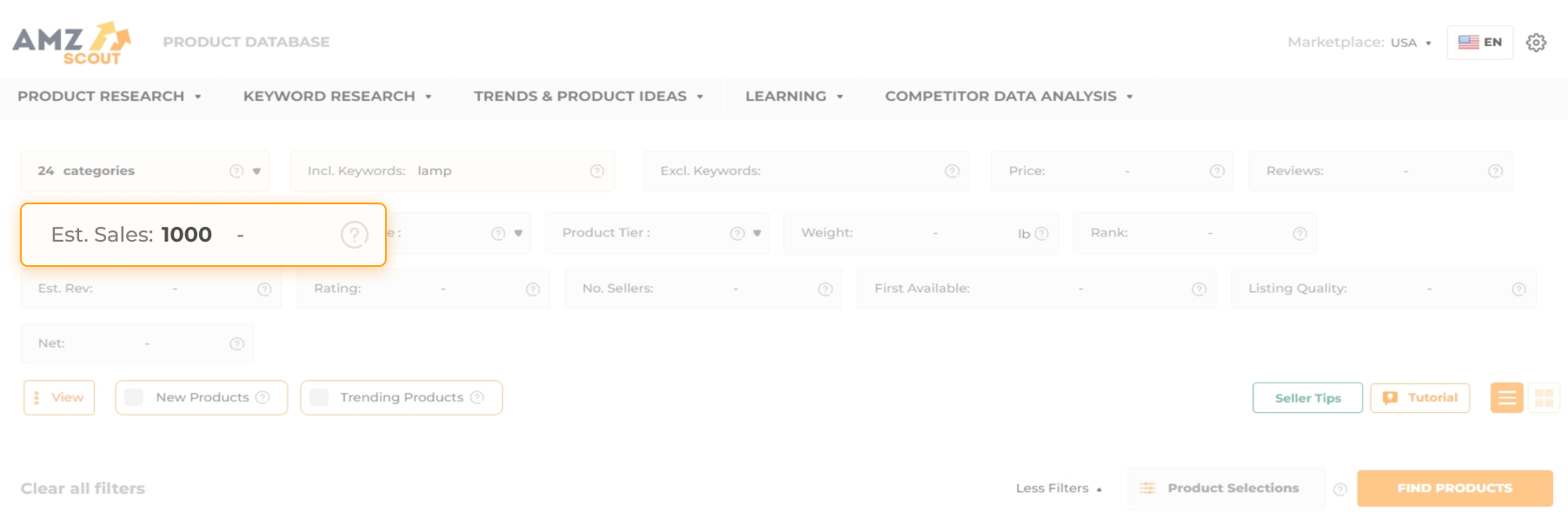Image resolution: width=1568 pixels, height=532 pixels.
Task: Click help icon for Net filter
Action: point(236,344)
